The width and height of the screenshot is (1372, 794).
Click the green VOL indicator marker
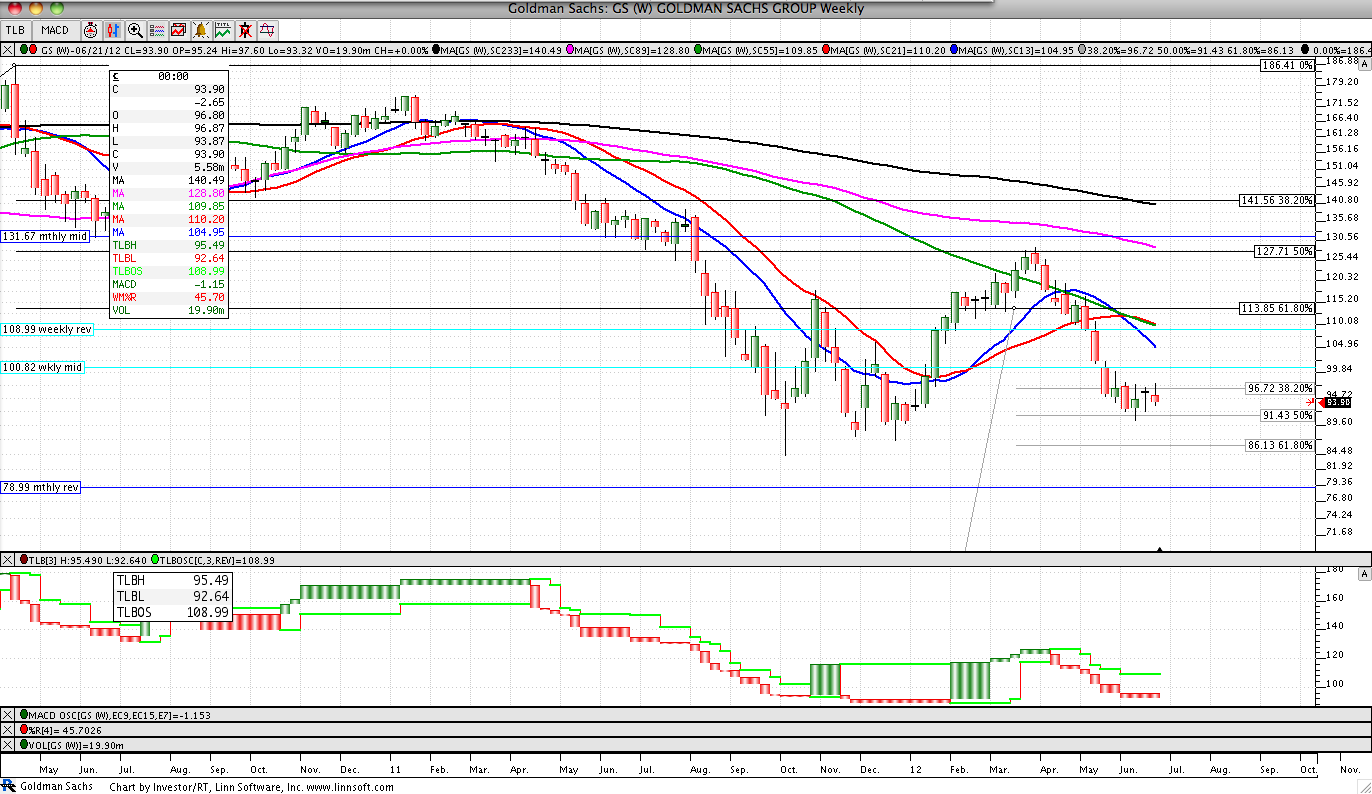(x=24, y=745)
